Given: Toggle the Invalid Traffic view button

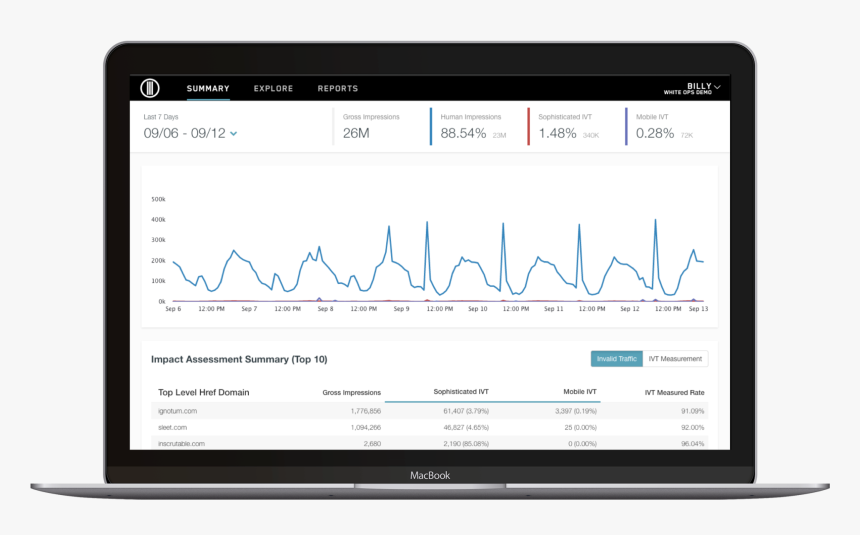Looking at the screenshot, I should [x=616, y=359].
